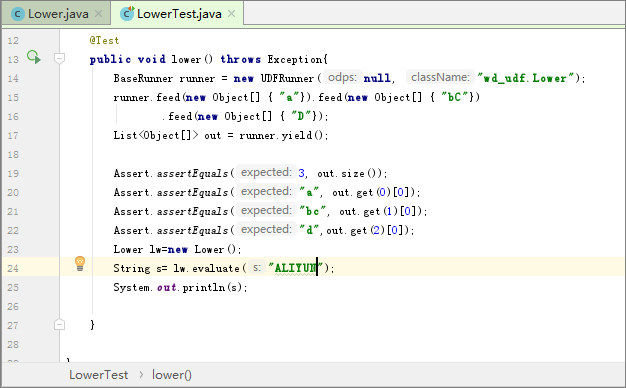Switch to the Lower.java tab
The width and height of the screenshot is (626, 388).
pyautogui.click(x=57, y=14)
